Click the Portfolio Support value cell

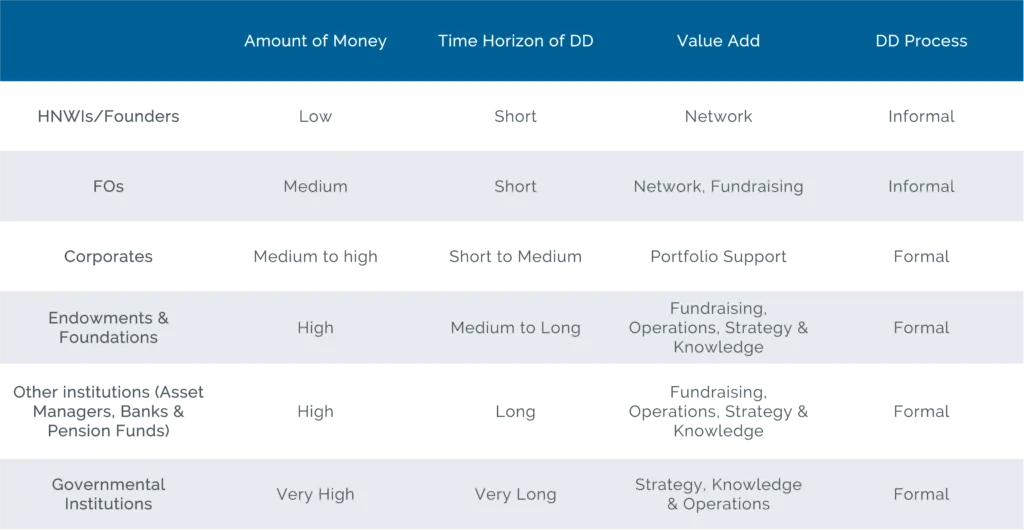pos(718,257)
